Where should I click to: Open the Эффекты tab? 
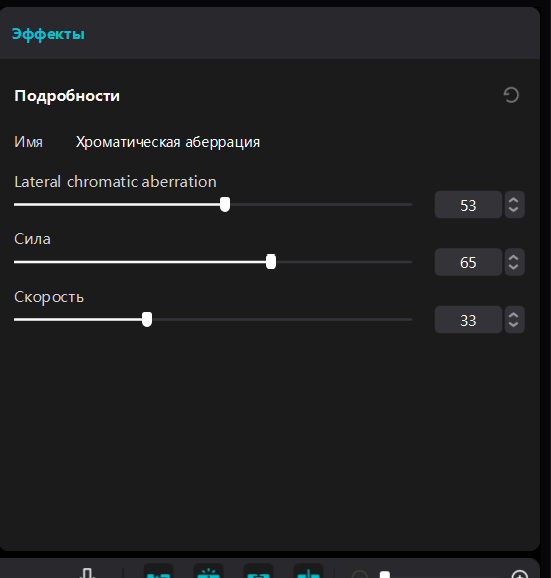pos(48,34)
